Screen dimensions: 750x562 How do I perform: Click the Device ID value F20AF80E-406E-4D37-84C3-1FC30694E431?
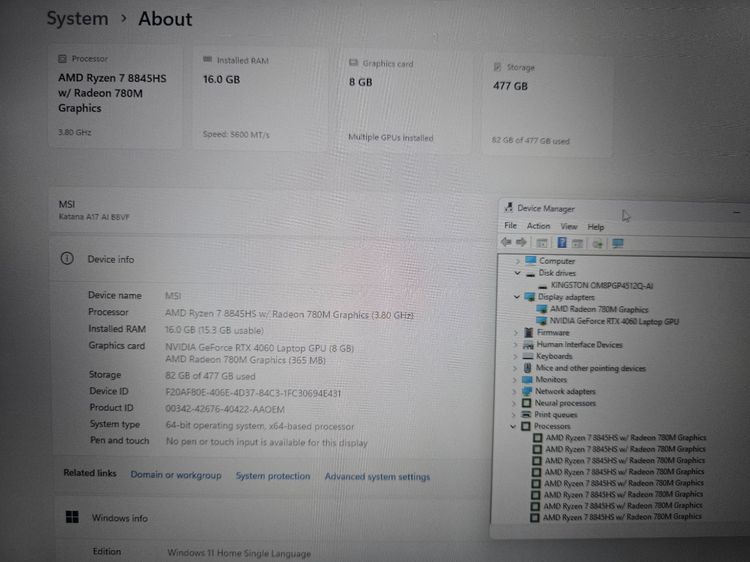(253, 393)
